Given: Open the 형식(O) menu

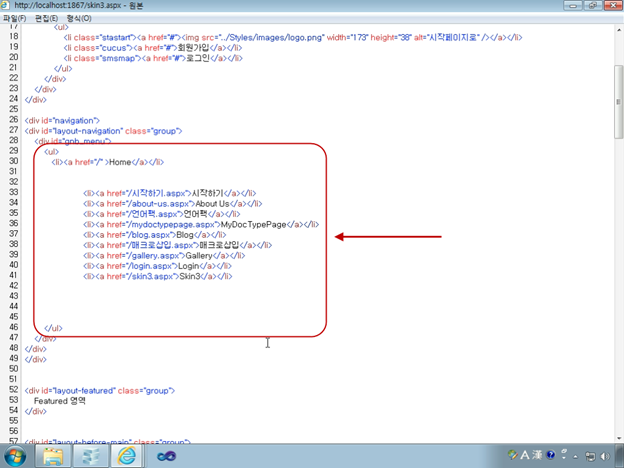Looking at the screenshot, I should [79, 18].
